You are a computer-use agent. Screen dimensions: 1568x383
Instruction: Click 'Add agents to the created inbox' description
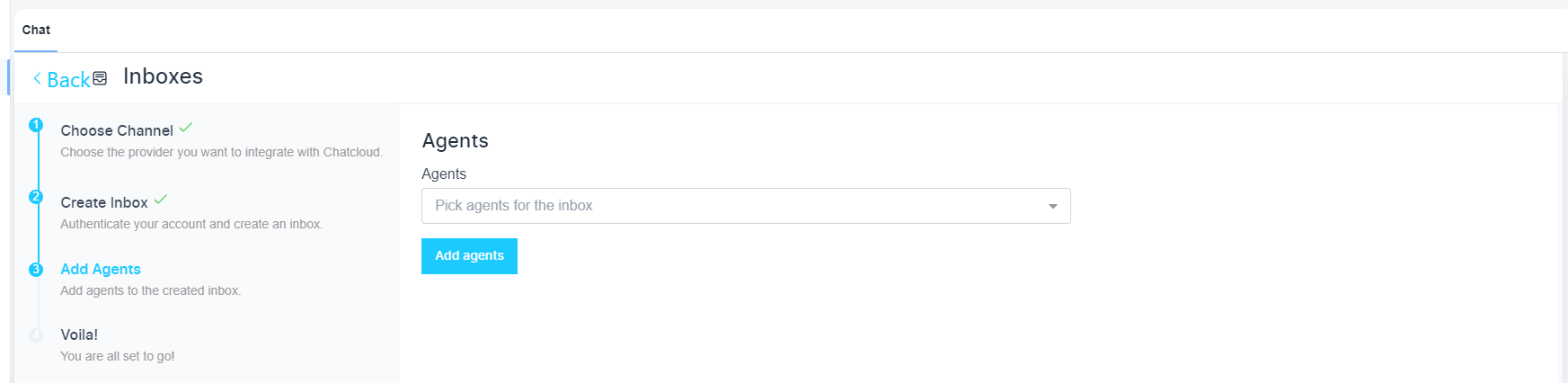tap(150, 290)
